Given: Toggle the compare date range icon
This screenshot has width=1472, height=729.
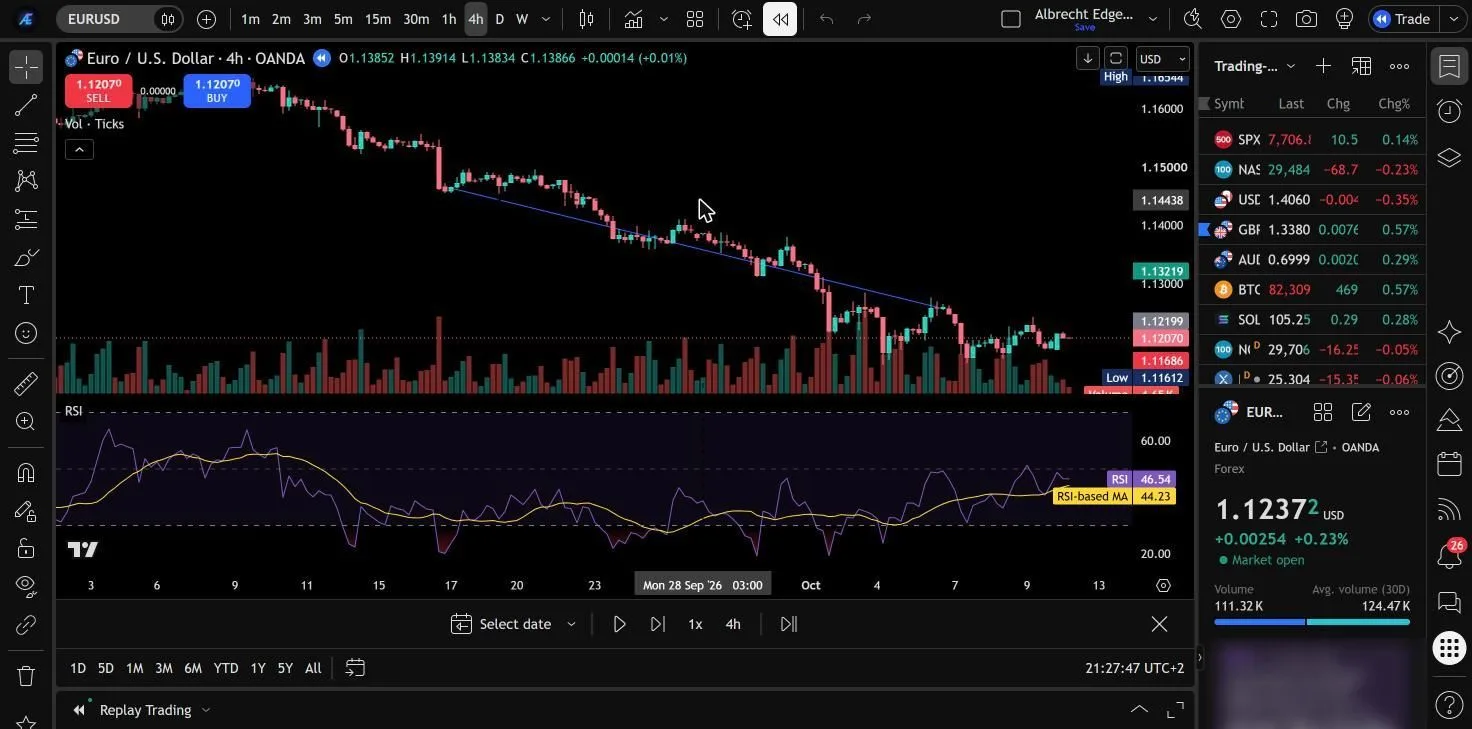Looking at the screenshot, I should pos(355,668).
